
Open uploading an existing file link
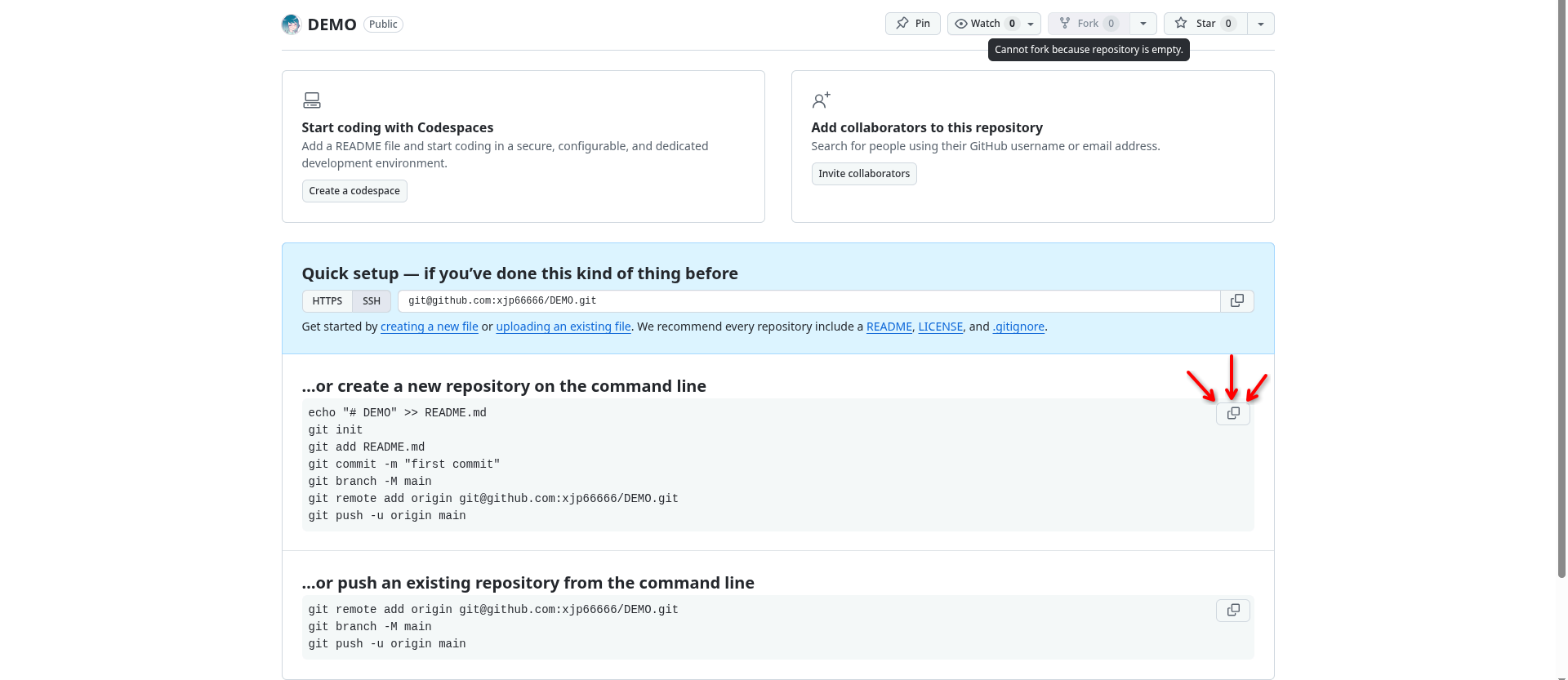tap(563, 327)
